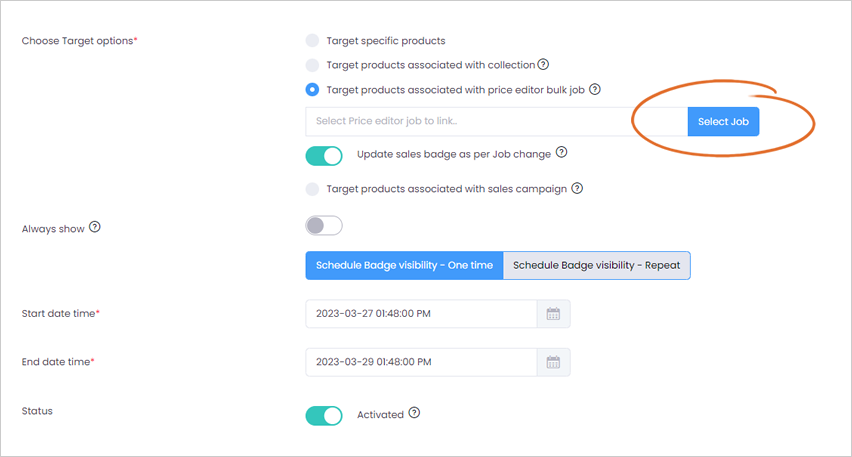Toggle Update sales badge as per Job change
Screen dimensions: 852x457
tap(324, 156)
